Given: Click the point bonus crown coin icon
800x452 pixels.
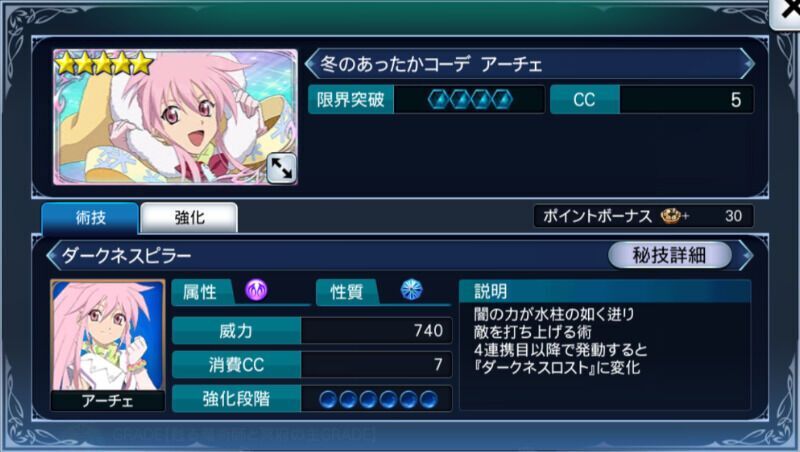Looking at the screenshot, I should [673, 216].
